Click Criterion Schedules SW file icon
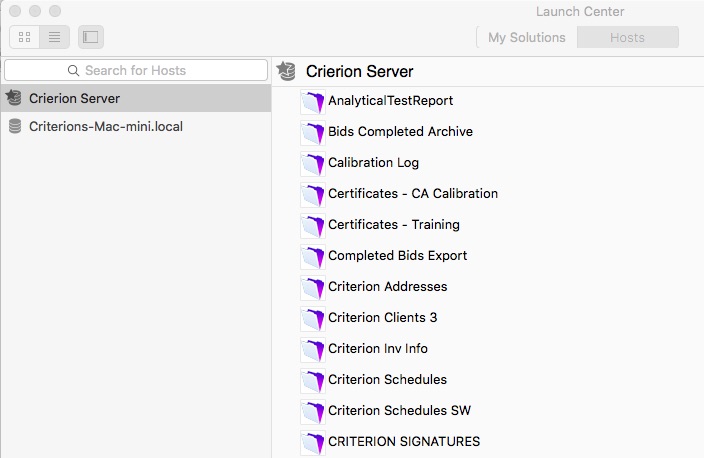This screenshot has height=458, width=704. [x=313, y=411]
